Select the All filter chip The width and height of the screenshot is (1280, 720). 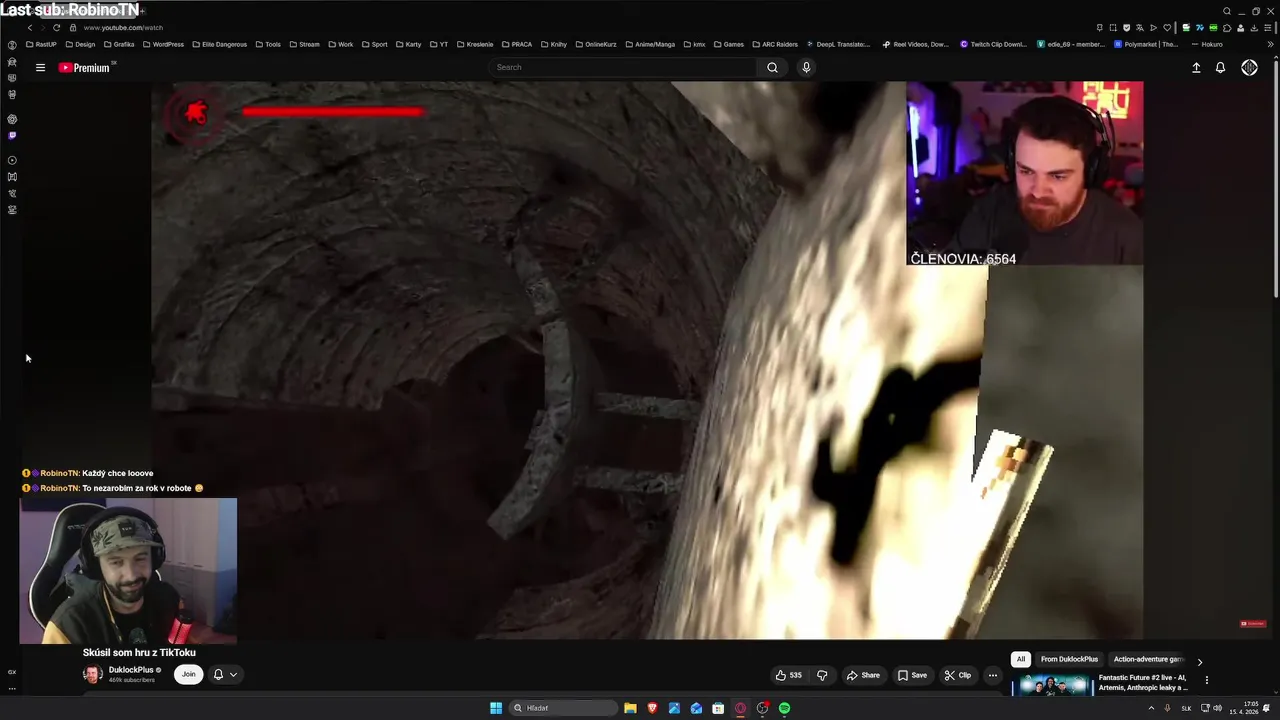[1021, 659]
